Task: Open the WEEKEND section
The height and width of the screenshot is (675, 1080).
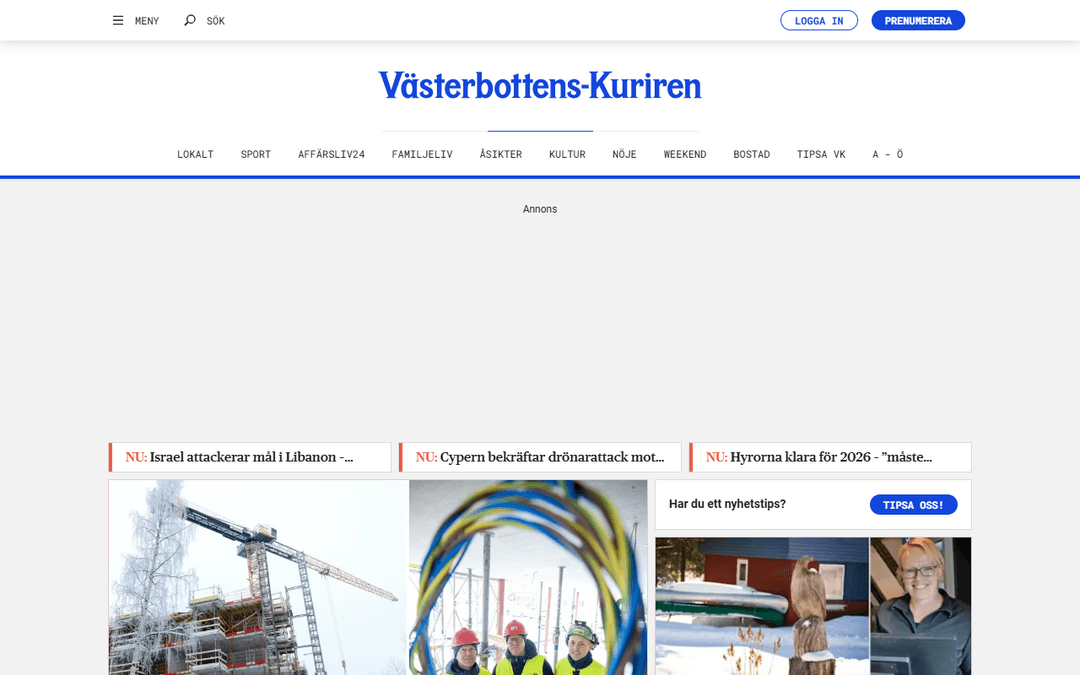Action: click(x=685, y=154)
